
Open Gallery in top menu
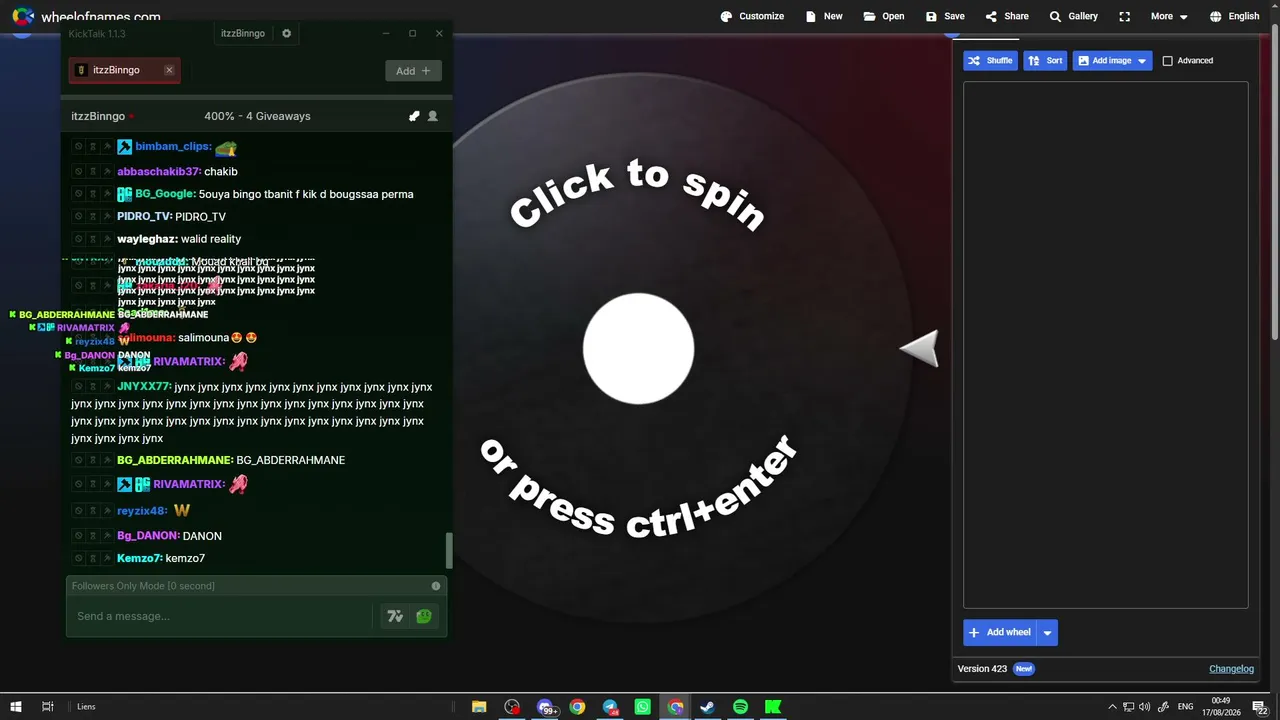1072,16
